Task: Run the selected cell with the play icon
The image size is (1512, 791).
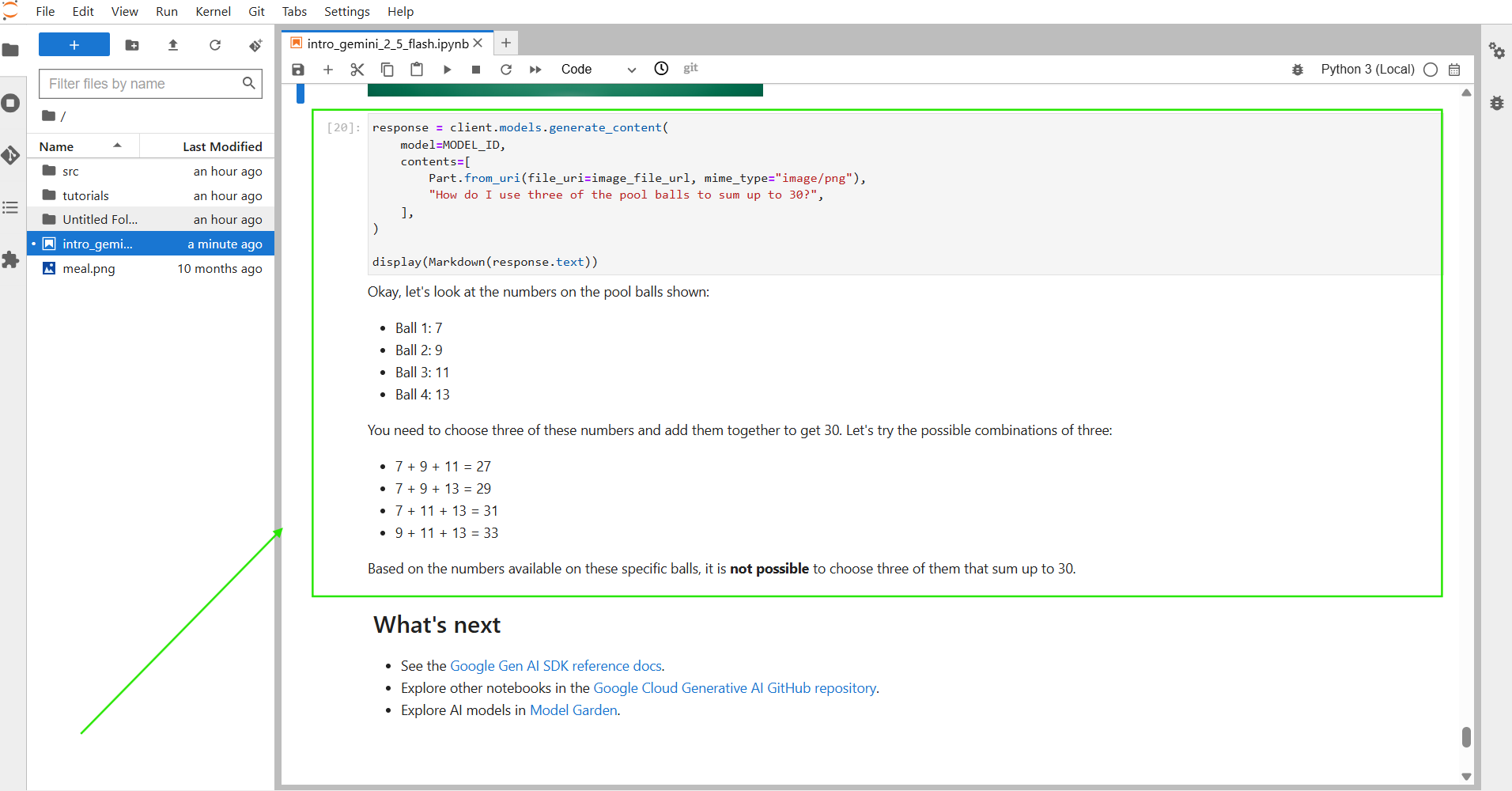Action: tap(447, 70)
